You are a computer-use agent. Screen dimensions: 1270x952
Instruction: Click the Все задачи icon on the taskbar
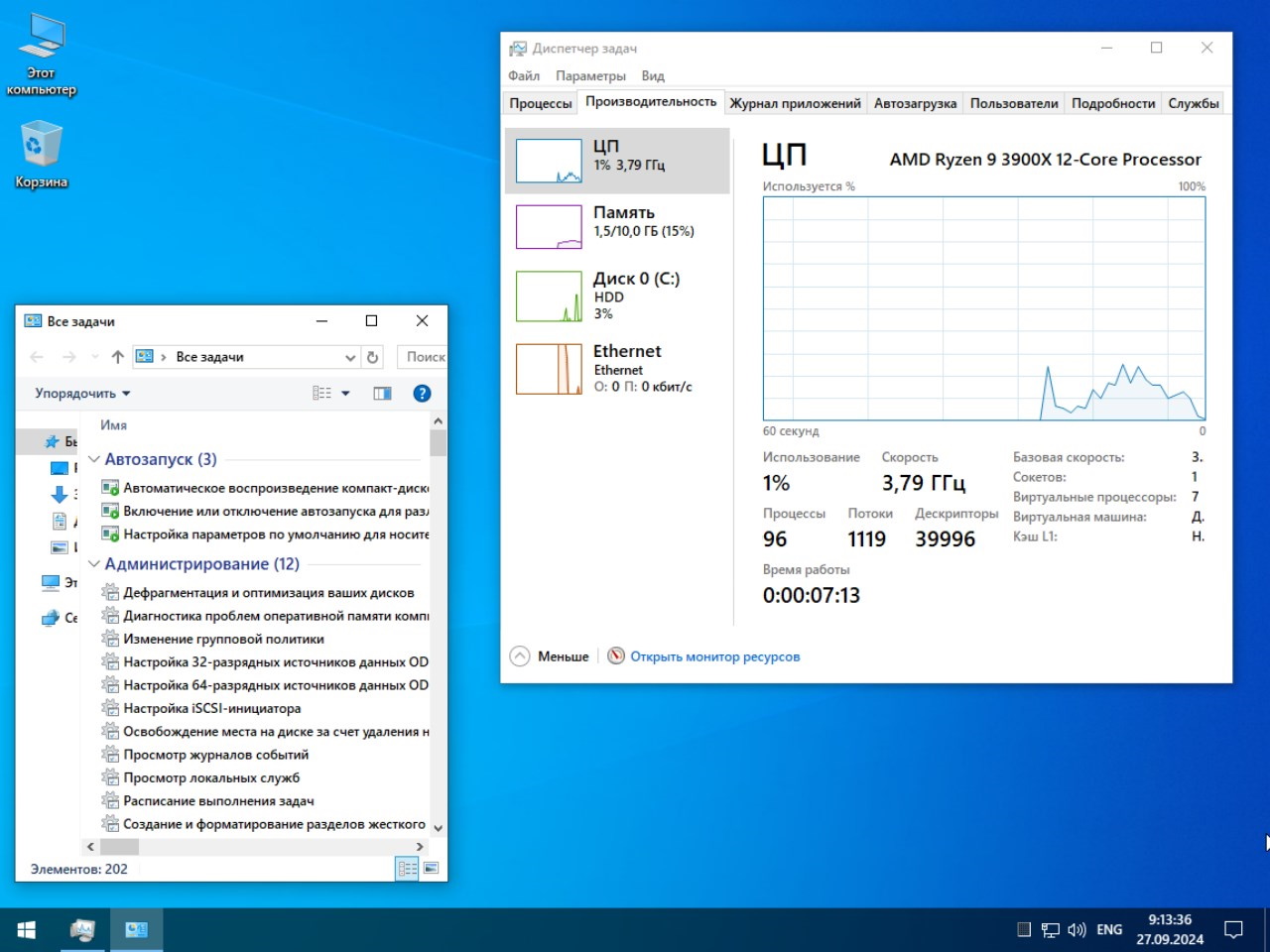tap(136, 929)
